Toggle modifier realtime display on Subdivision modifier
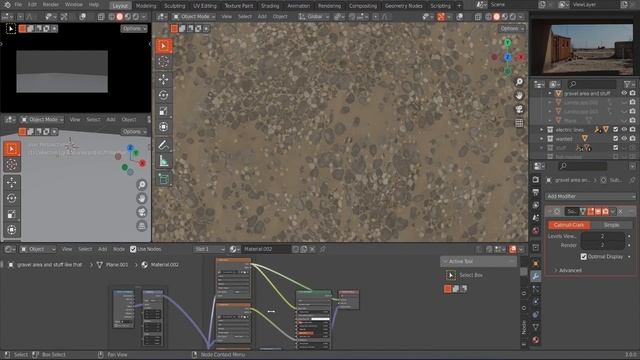 click(x=598, y=211)
